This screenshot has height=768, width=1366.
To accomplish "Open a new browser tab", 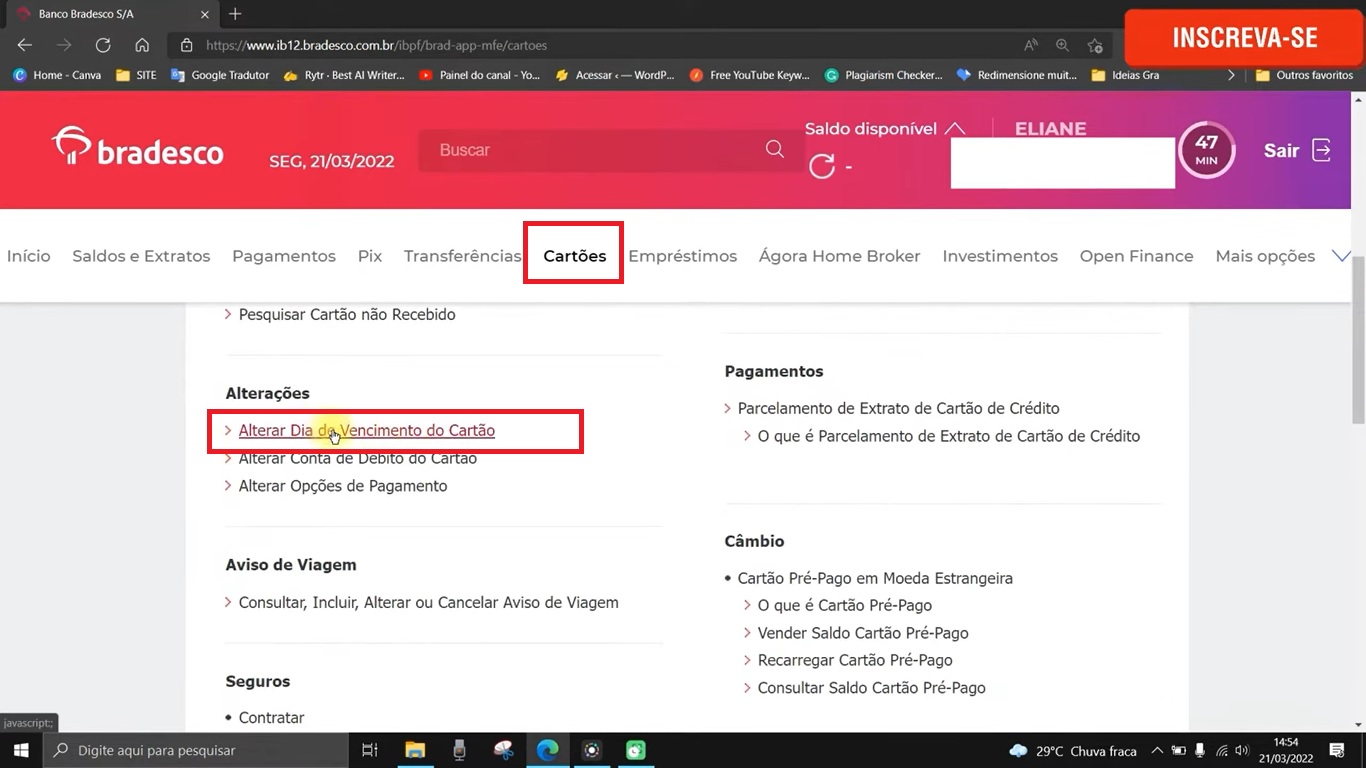I will [x=235, y=14].
